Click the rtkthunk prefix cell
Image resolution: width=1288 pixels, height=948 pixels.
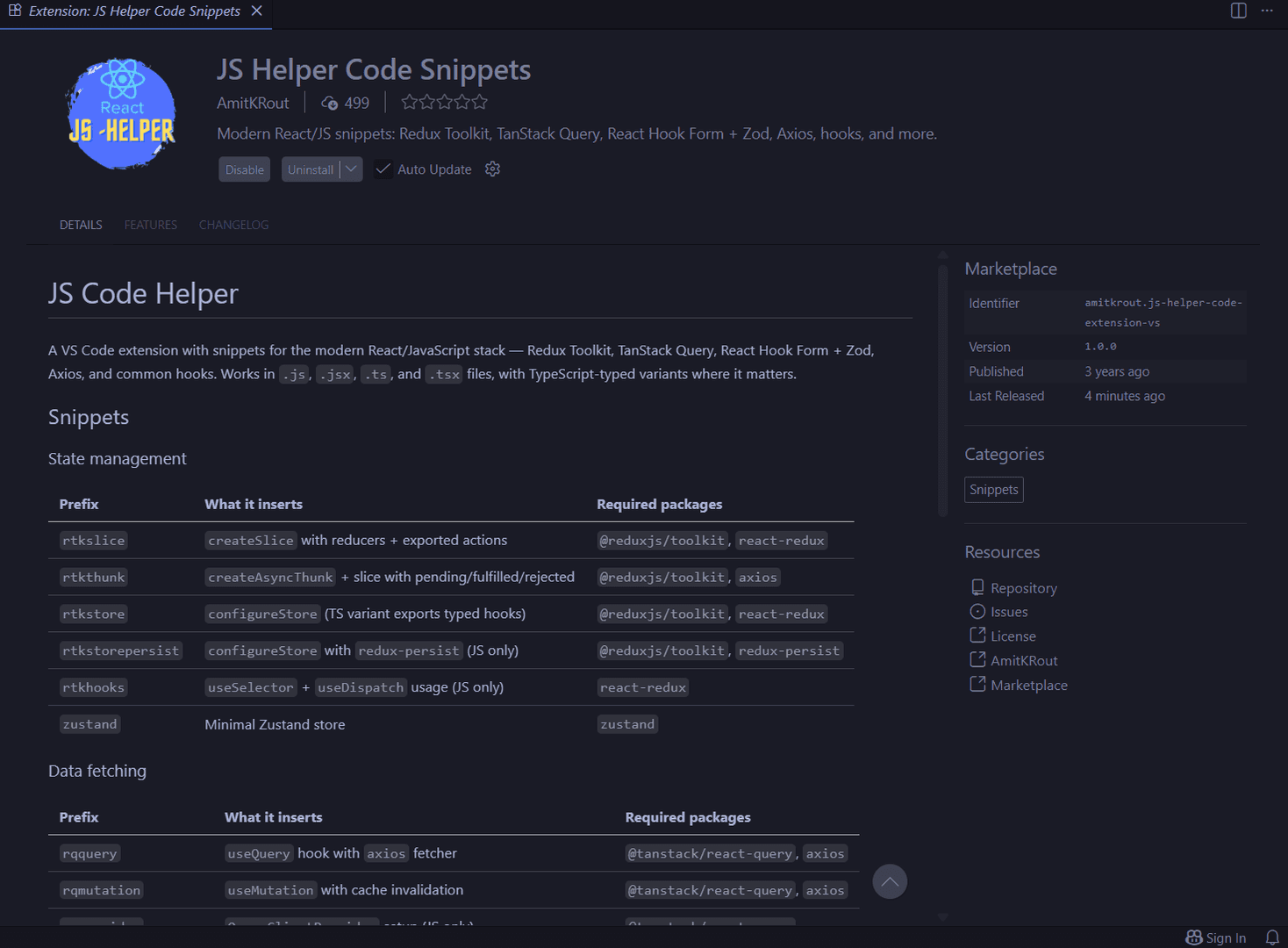94,578
